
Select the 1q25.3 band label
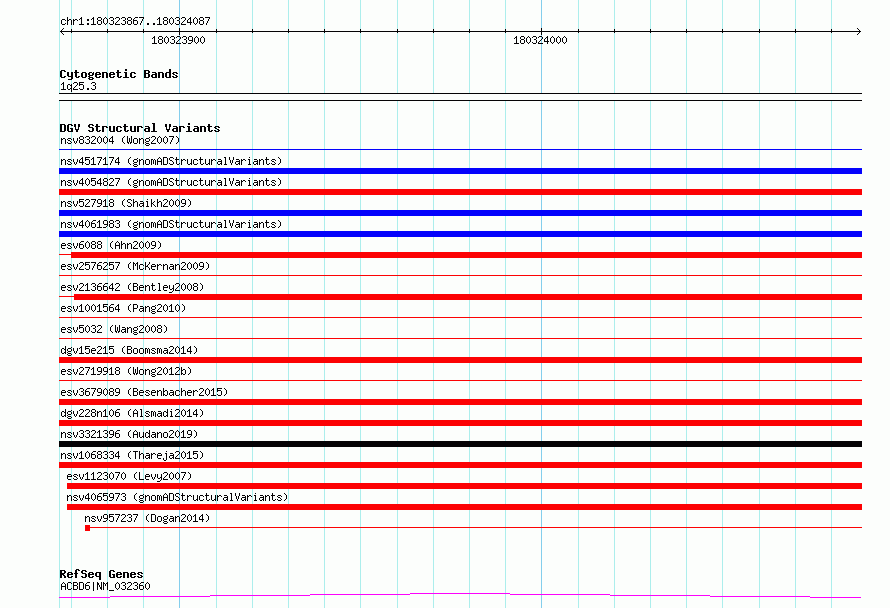pos(78,86)
